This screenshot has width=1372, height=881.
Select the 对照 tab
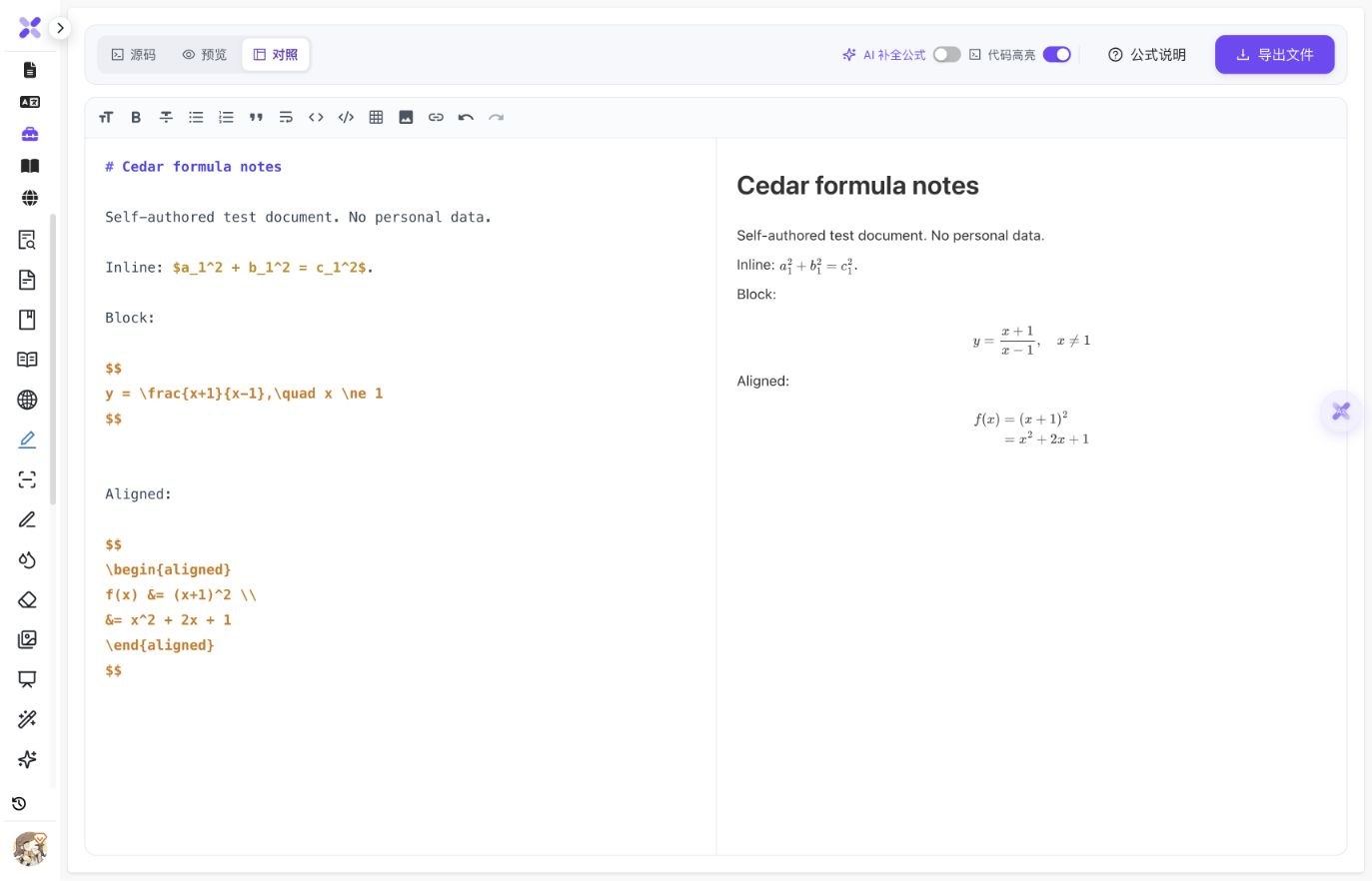tap(276, 55)
